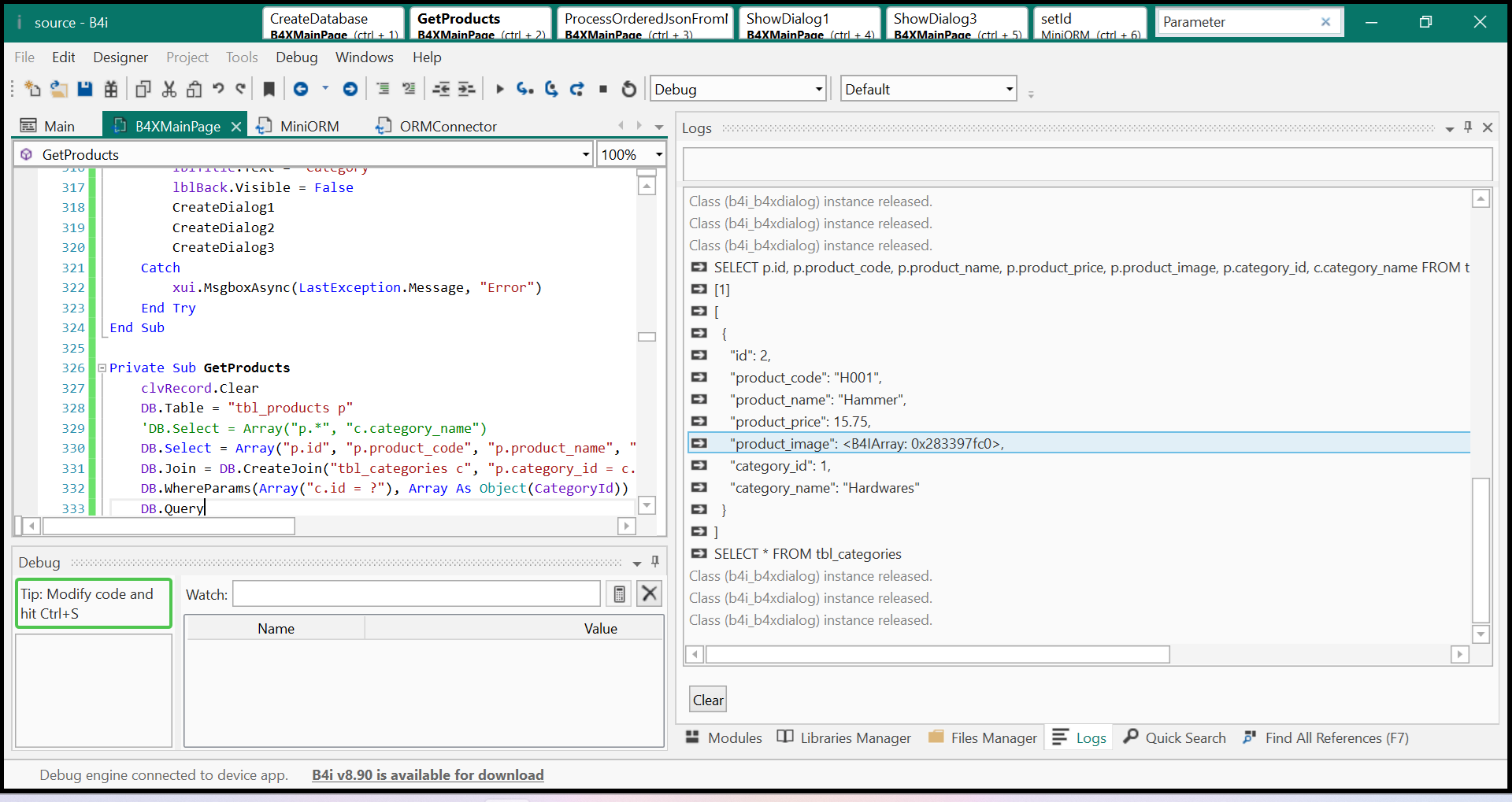Click the Decrease indent icon
The image size is (1512, 802).
point(441,89)
